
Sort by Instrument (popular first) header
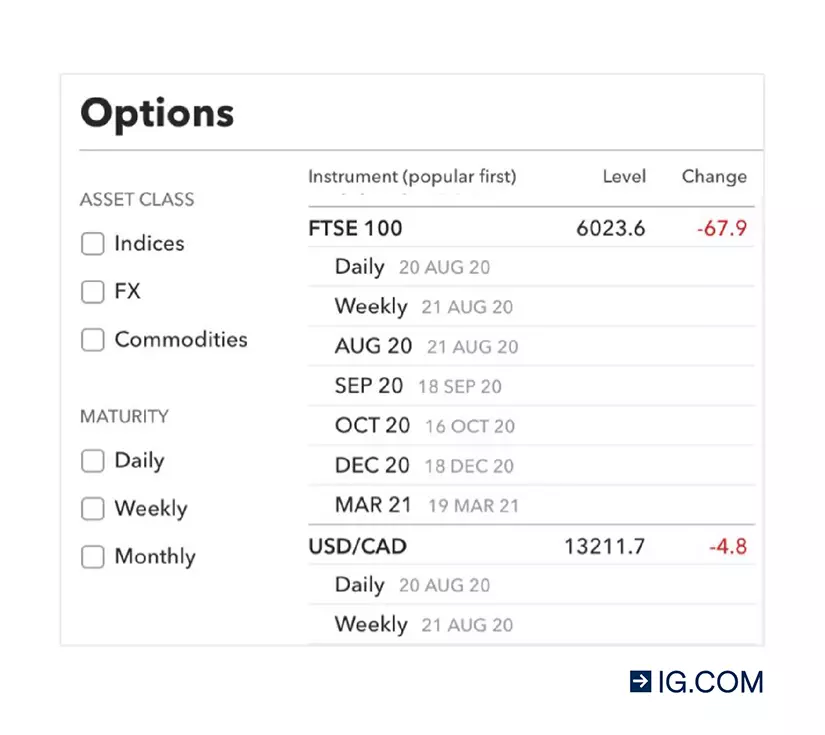coord(412,177)
